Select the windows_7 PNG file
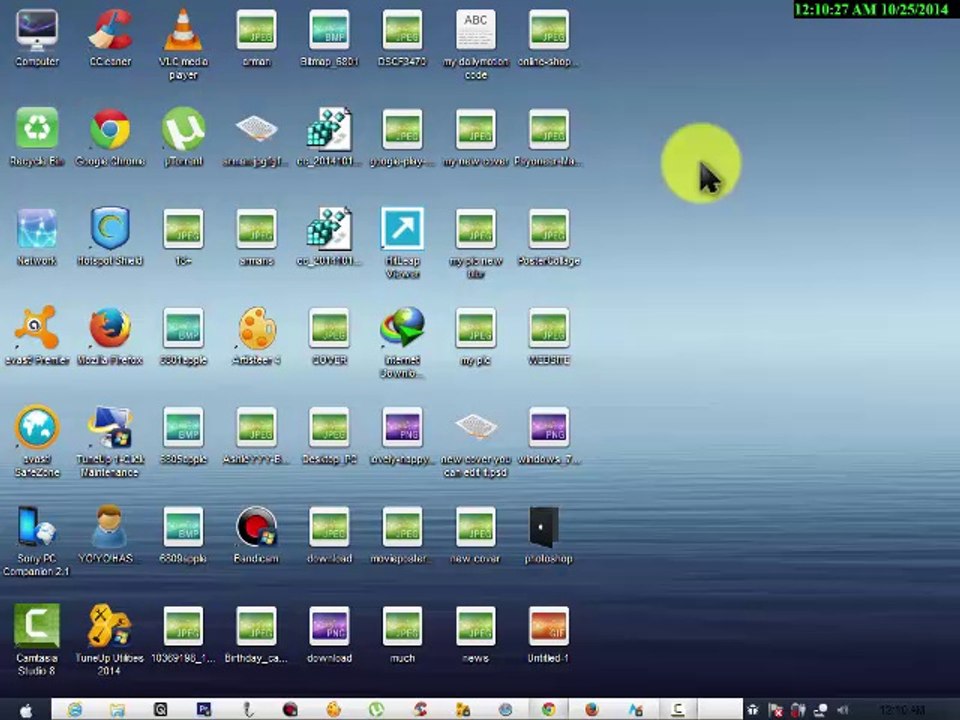The height and width of the screenshot is (720, 960). tap(549, 436)
